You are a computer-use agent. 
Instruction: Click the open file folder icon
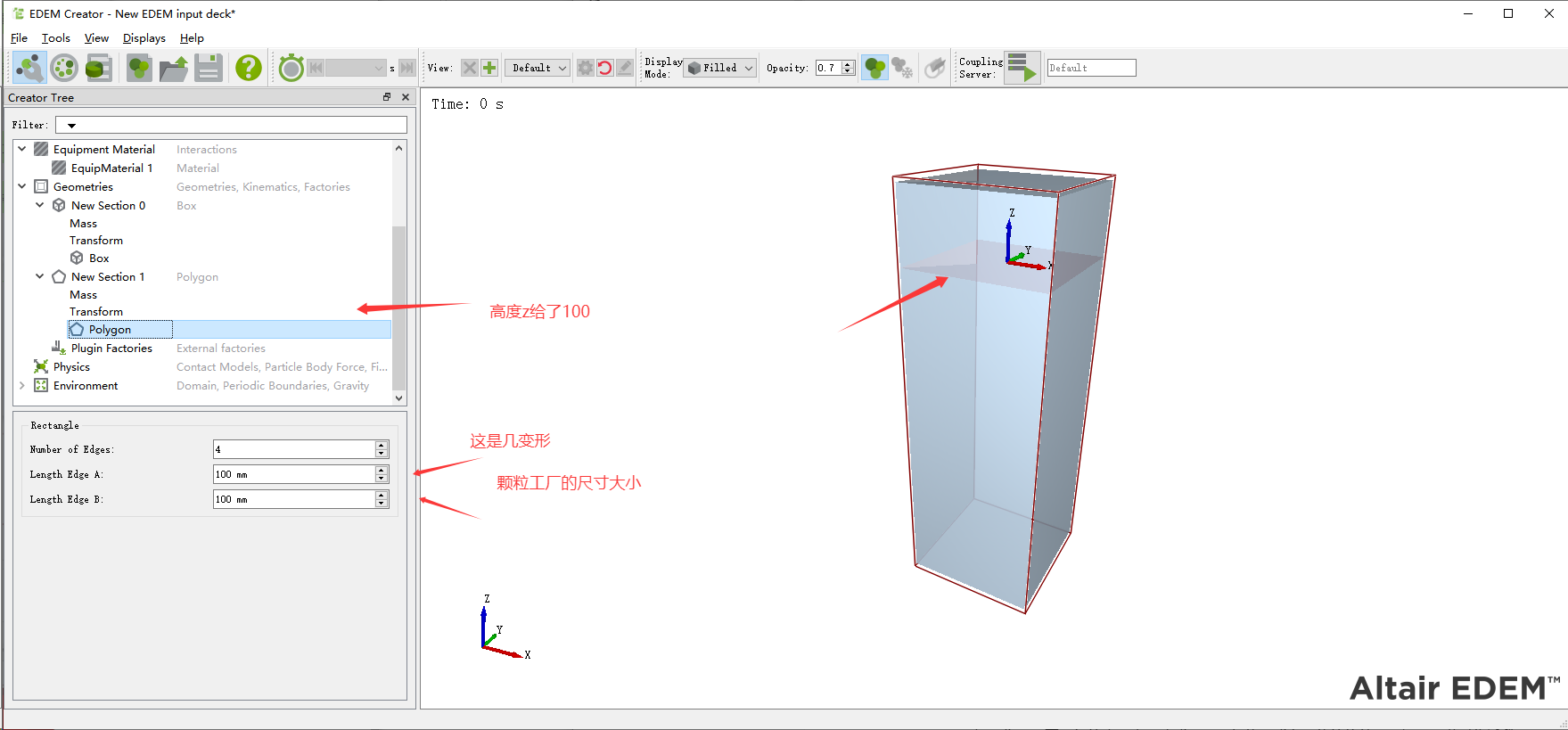pyautogui.click(x=174, y=68)
